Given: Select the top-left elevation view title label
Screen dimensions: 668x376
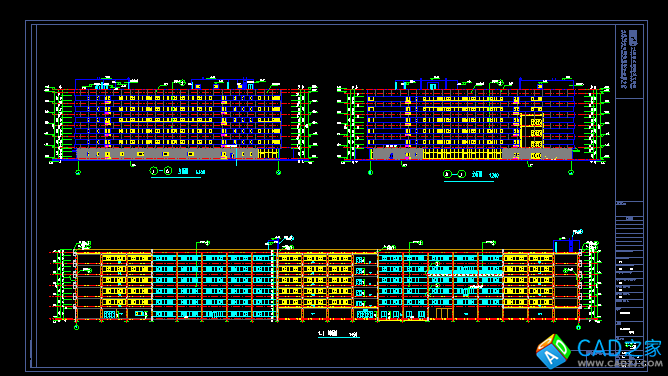Looking at the screenshot, I should click(x=177, y=171).
